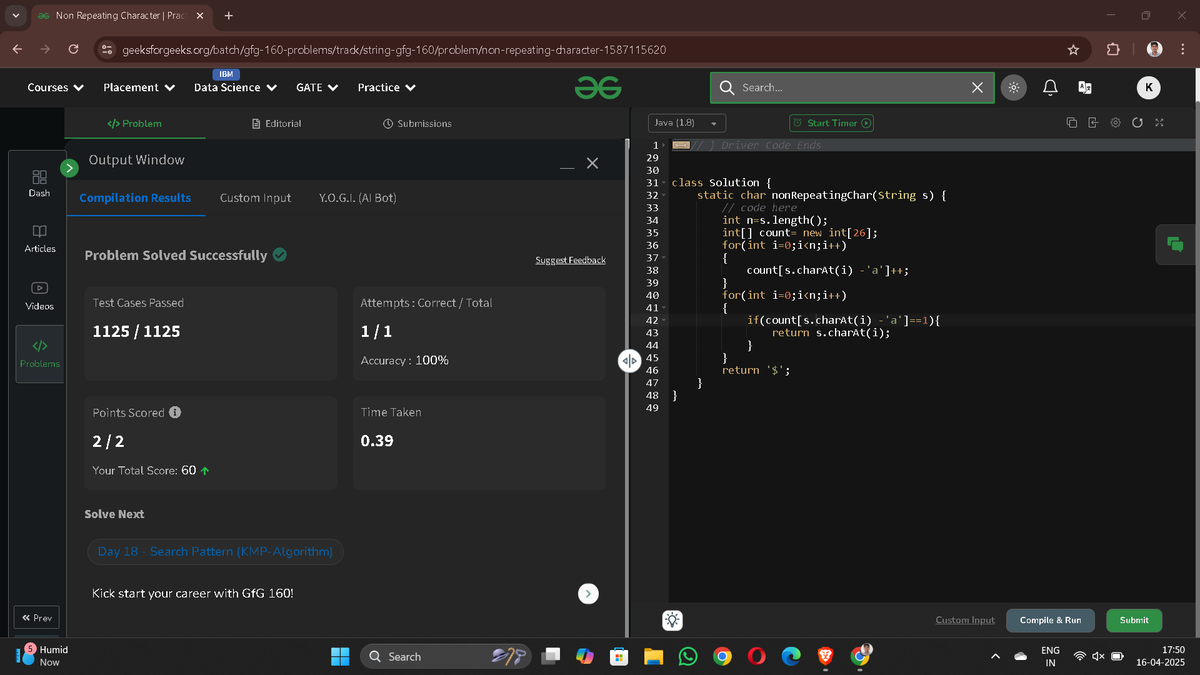Screen dimensions: 1200x675
Task: Click the Start Timer button
Action: [x=832, y=123]
